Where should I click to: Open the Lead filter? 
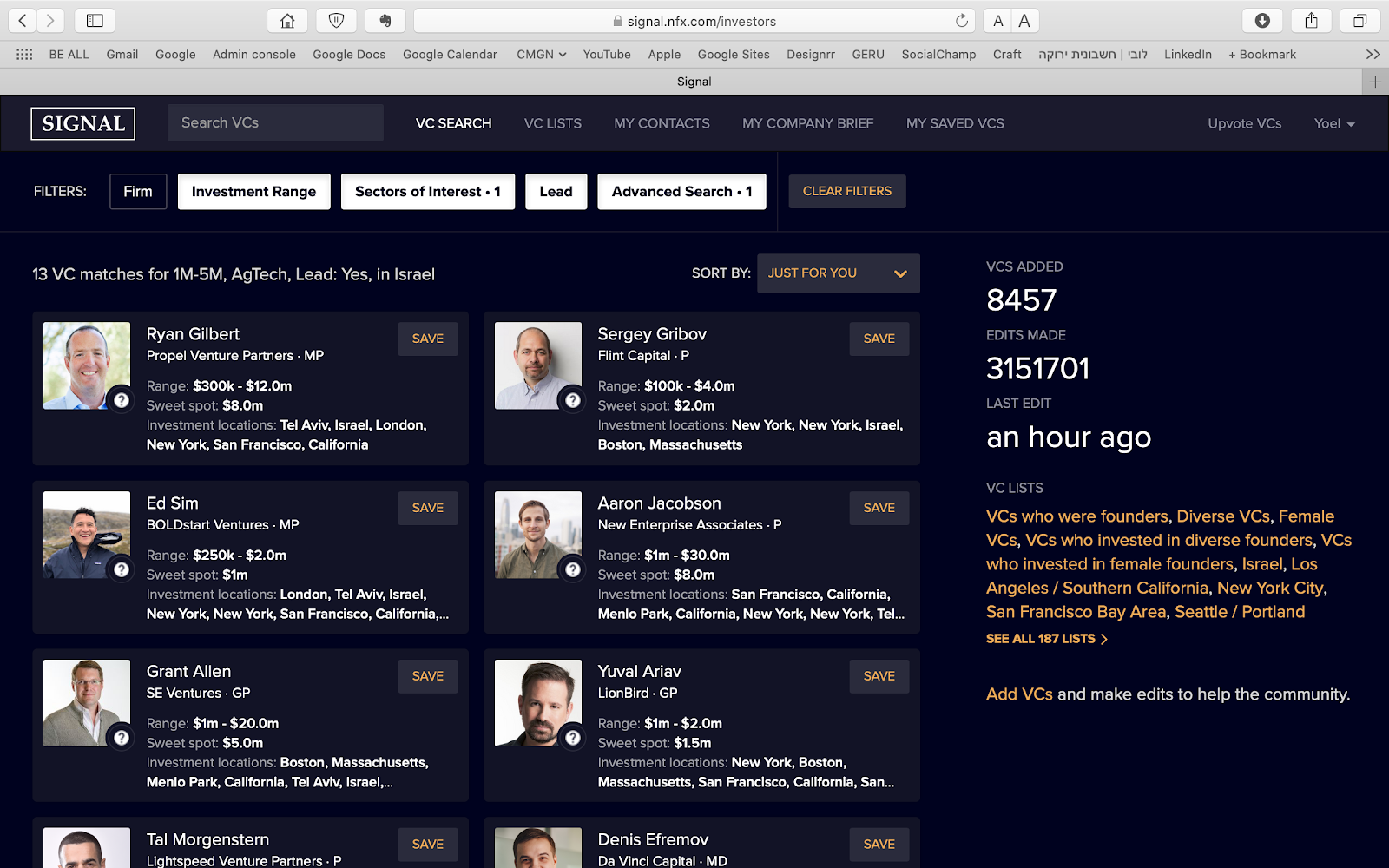pos(556,191)
